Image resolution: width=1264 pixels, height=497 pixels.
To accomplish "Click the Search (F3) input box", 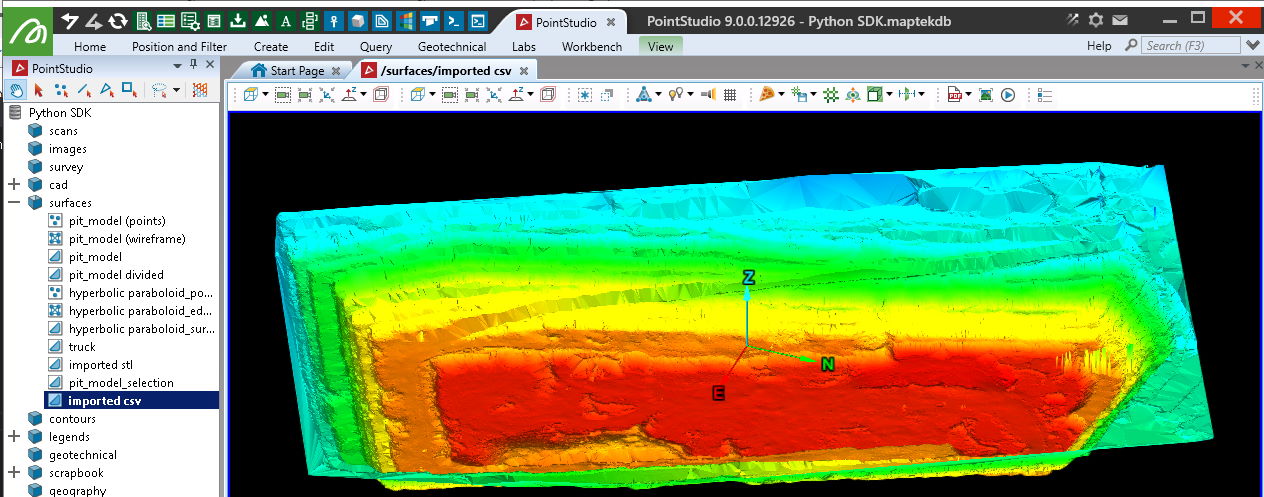I will pos(1190,46).
